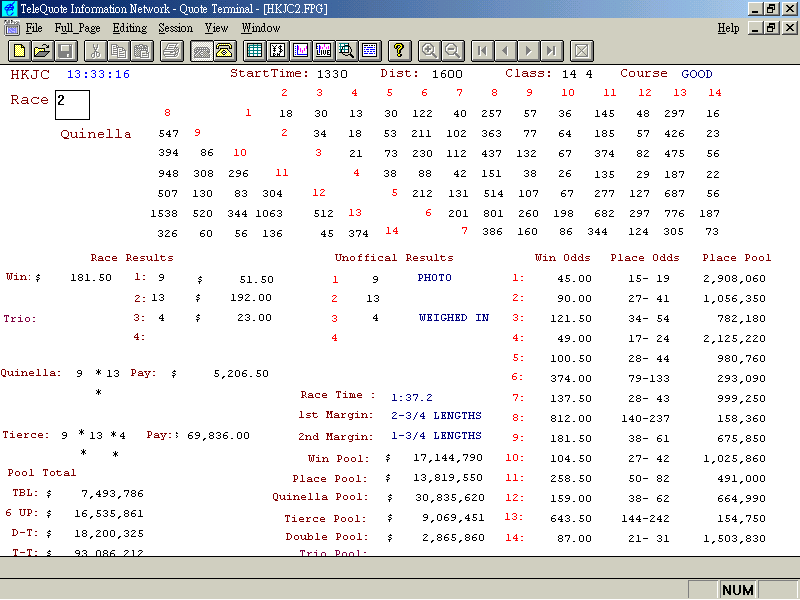Click the yellow question mark help icon

click(x=399, y=51)
